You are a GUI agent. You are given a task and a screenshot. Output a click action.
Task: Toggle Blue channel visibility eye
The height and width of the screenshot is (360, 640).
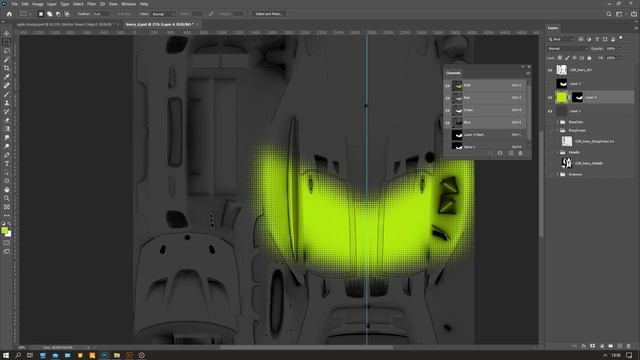tap(447, 122)
